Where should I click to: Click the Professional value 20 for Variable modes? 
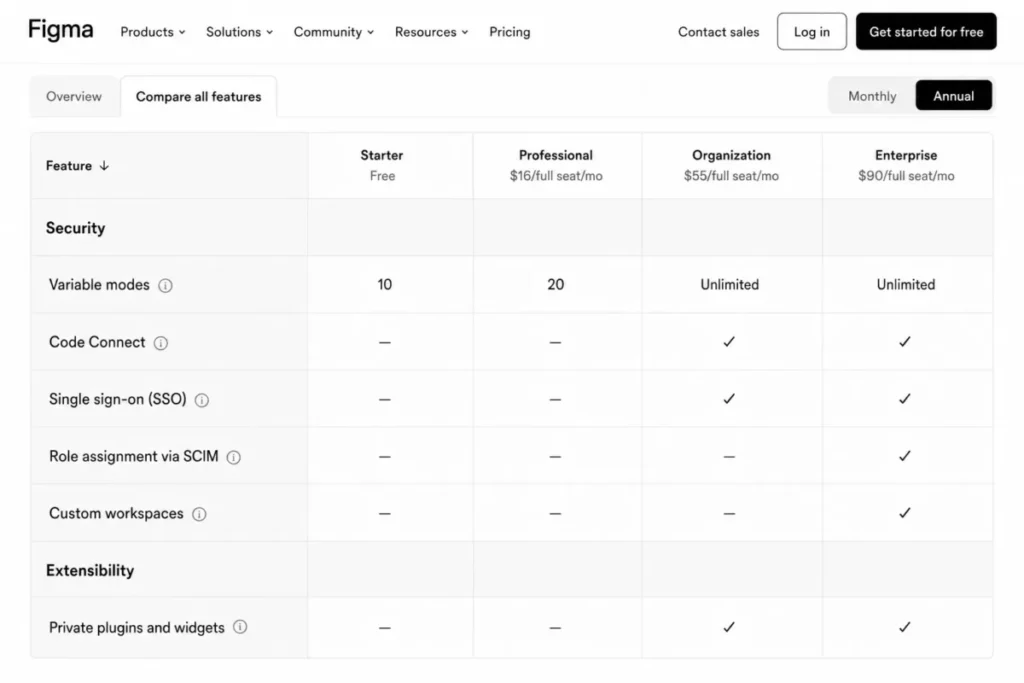coord(556,285)
